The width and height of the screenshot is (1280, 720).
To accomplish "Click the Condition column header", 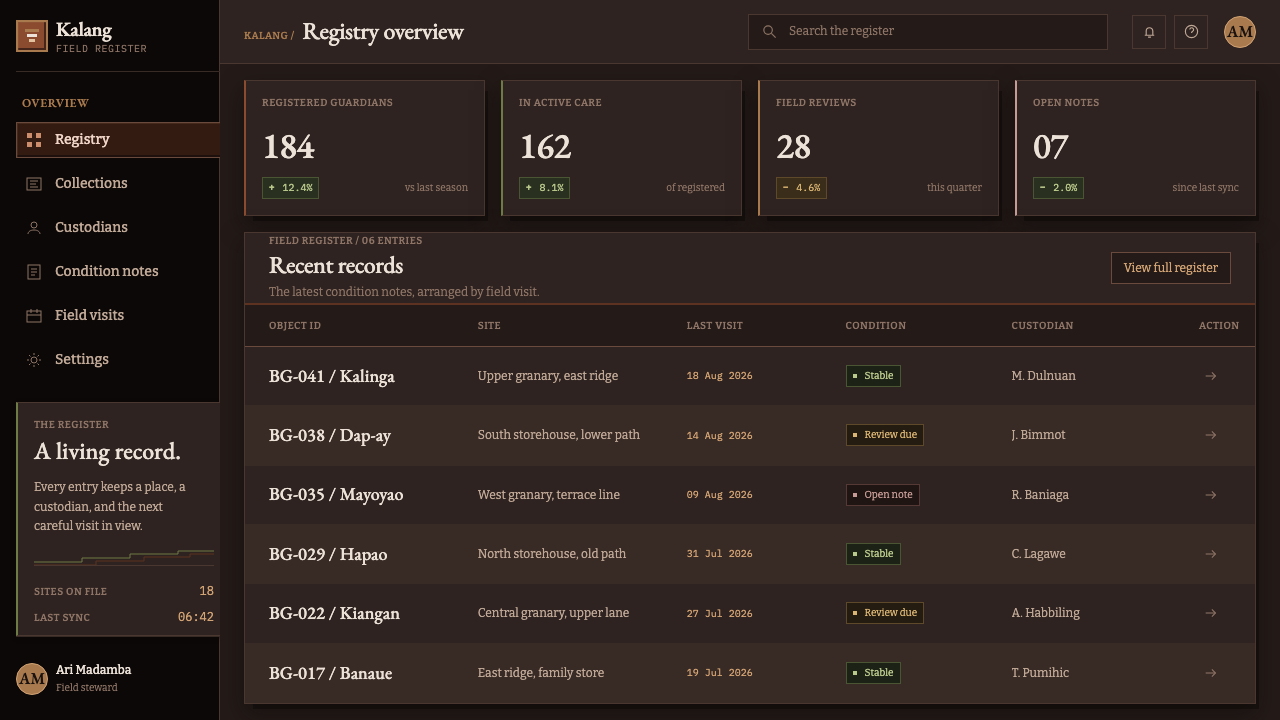I will (876, 326).
